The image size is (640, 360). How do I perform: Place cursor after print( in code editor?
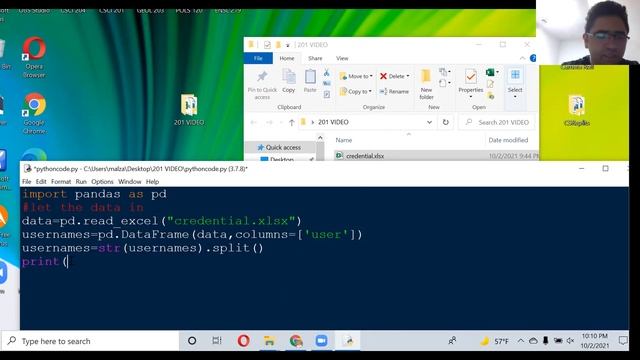[68, 262]
